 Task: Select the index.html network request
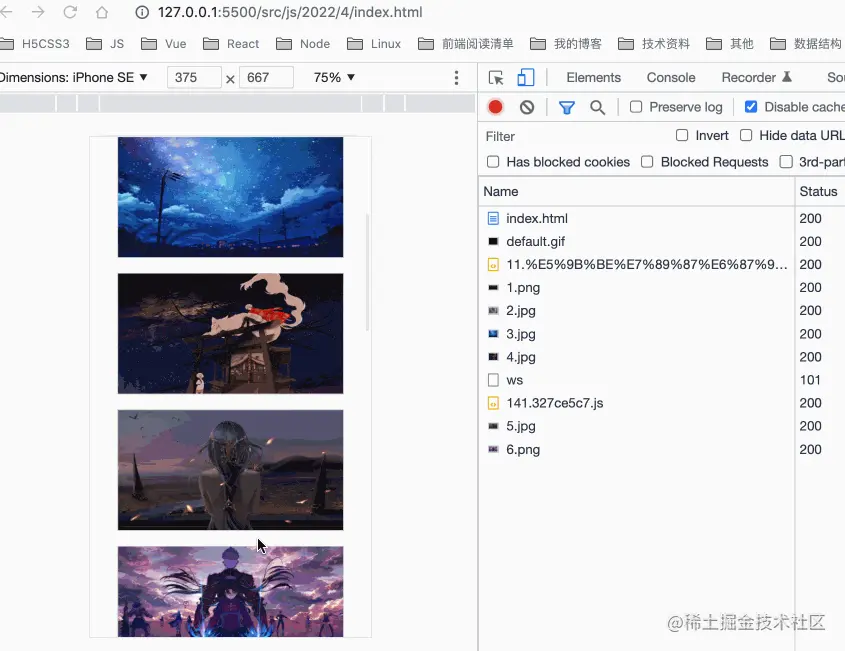tap(536, 218)
